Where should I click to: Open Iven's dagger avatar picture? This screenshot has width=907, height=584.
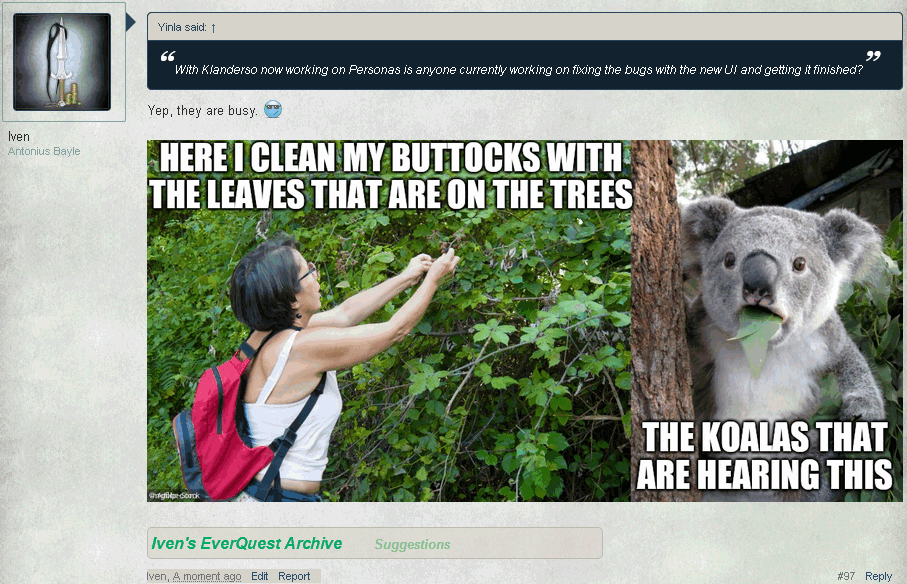pyautogui.click(x=62, y=62)
